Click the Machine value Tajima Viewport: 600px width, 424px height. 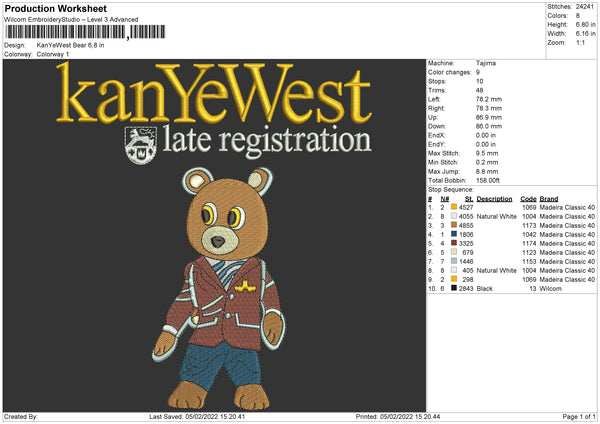486,63
